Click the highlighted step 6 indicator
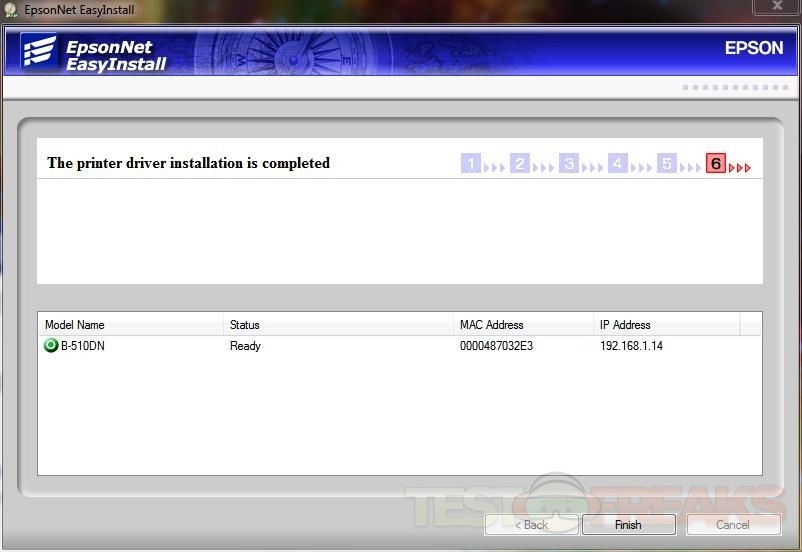 715,164
